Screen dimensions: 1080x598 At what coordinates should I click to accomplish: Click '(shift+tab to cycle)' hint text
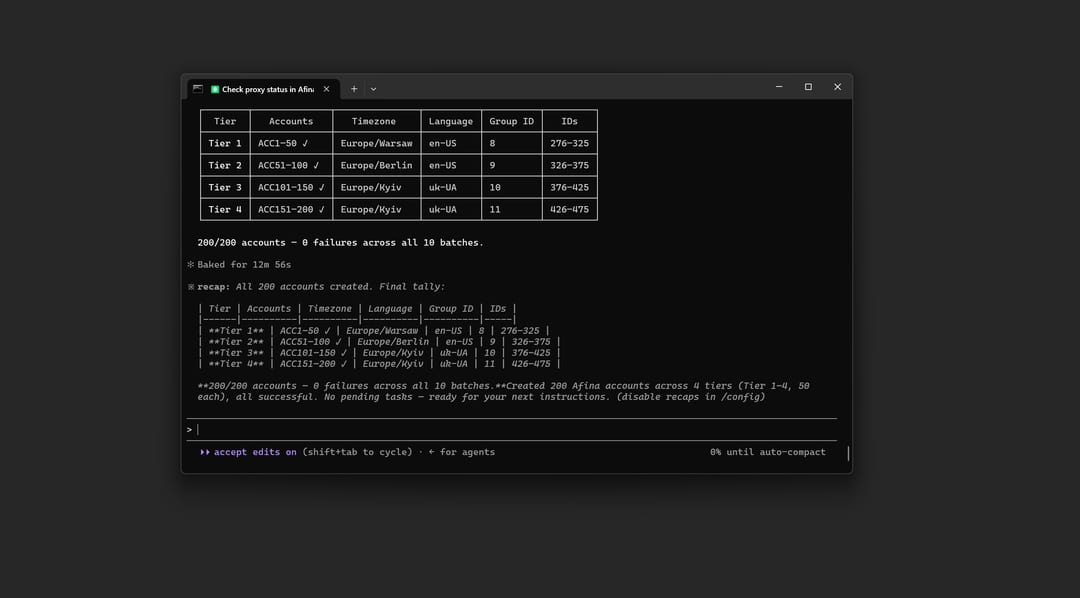[357, 452]
